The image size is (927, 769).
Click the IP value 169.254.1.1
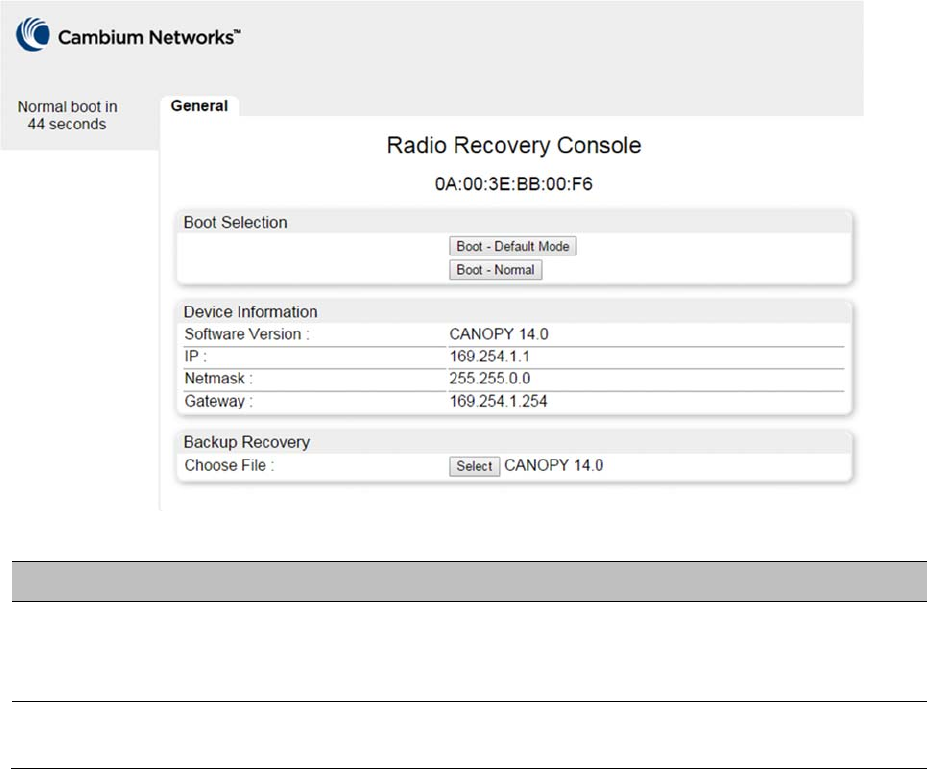coord(490,356)
